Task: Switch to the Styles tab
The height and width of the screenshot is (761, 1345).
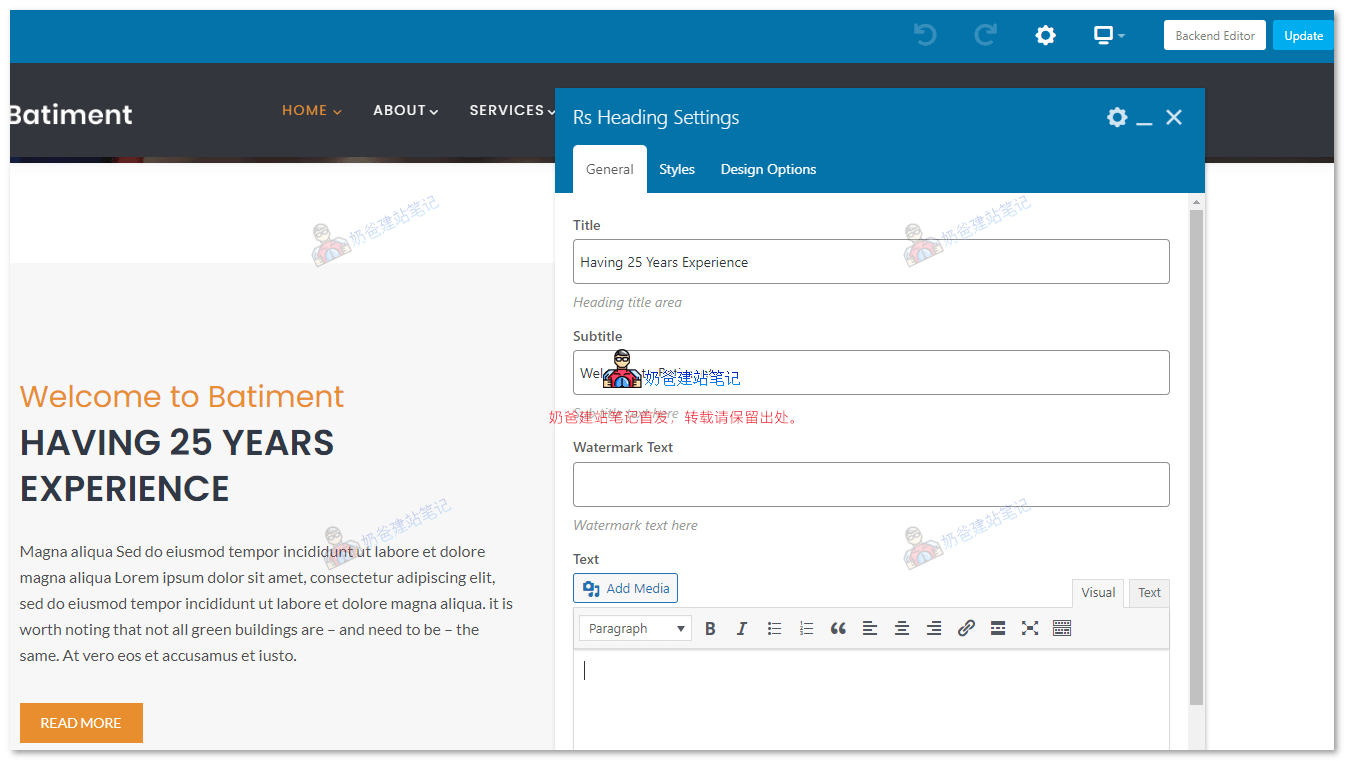Action: point(676,170)
